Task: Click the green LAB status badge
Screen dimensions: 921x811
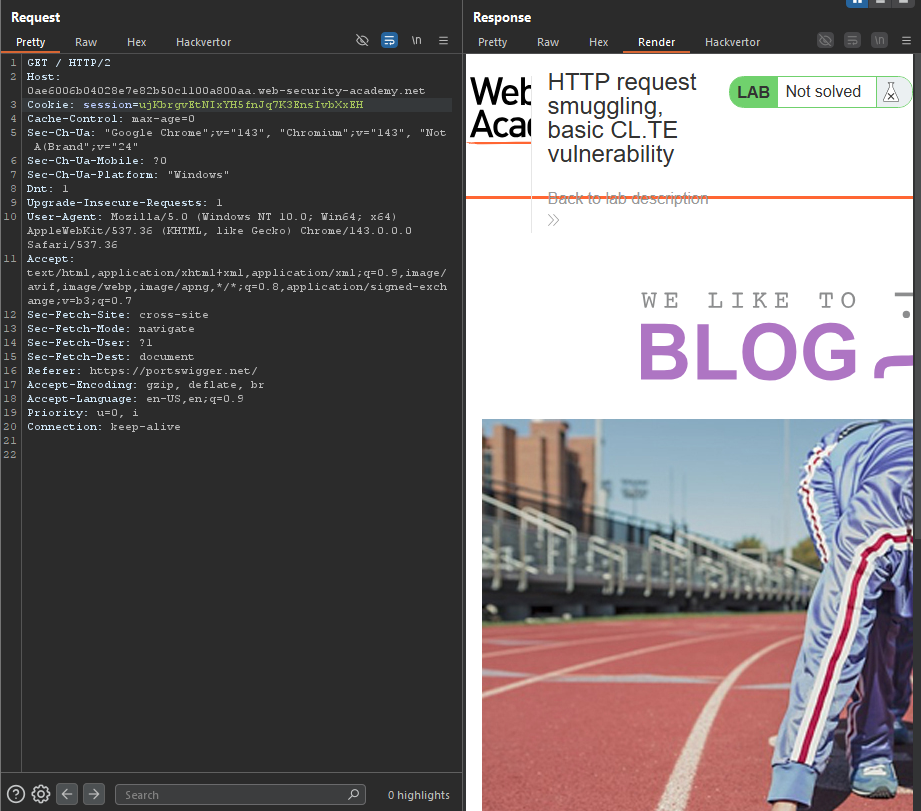Action: (753, 92)
